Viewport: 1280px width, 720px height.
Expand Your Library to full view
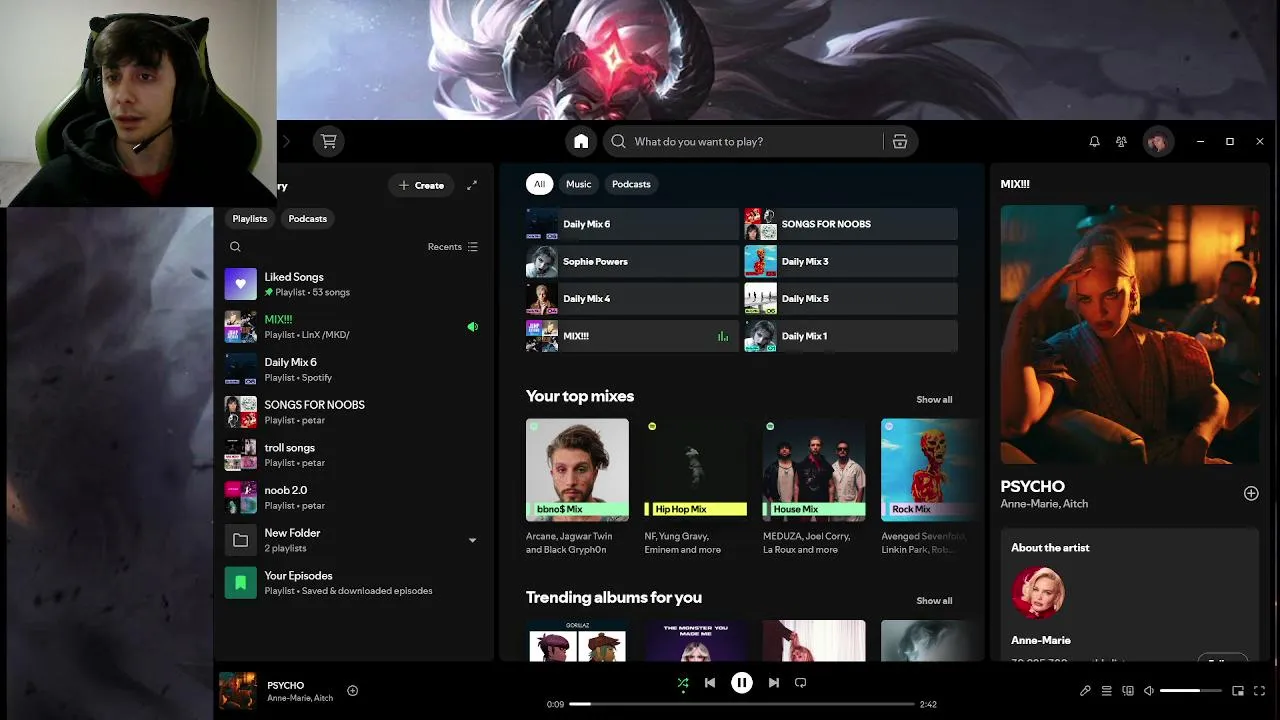pos(472,185)
